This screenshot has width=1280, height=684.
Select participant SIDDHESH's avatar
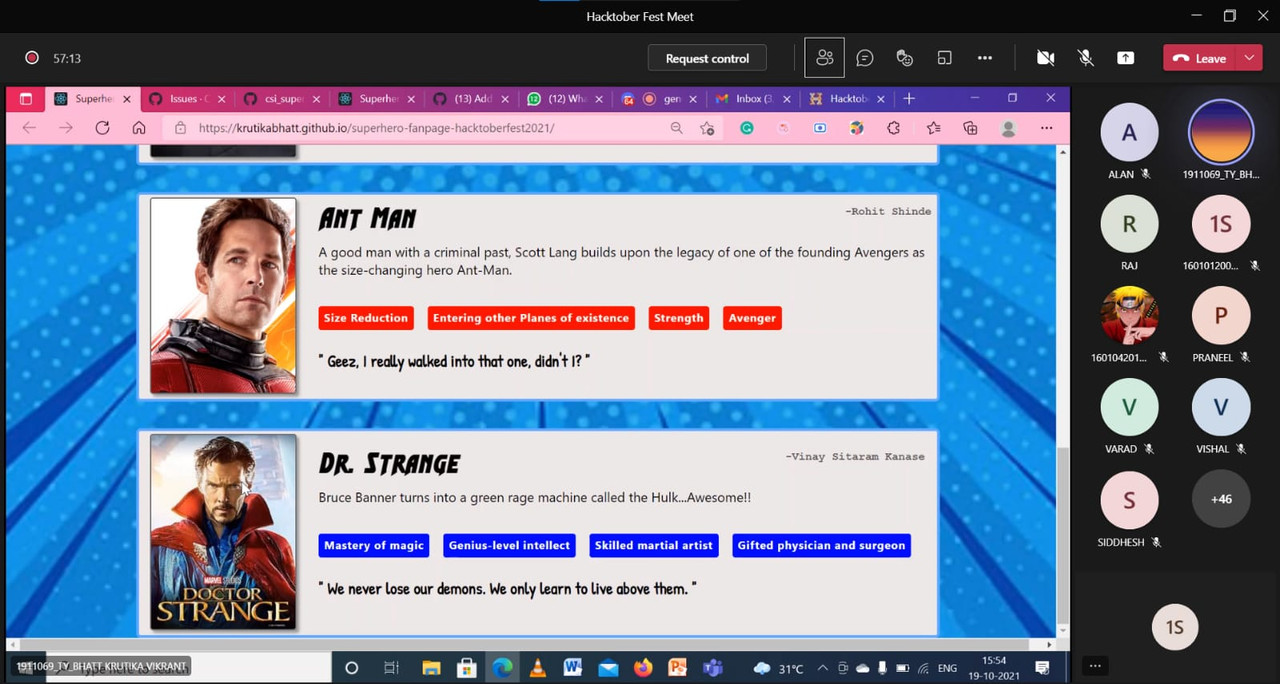(x=1129, y=500)
